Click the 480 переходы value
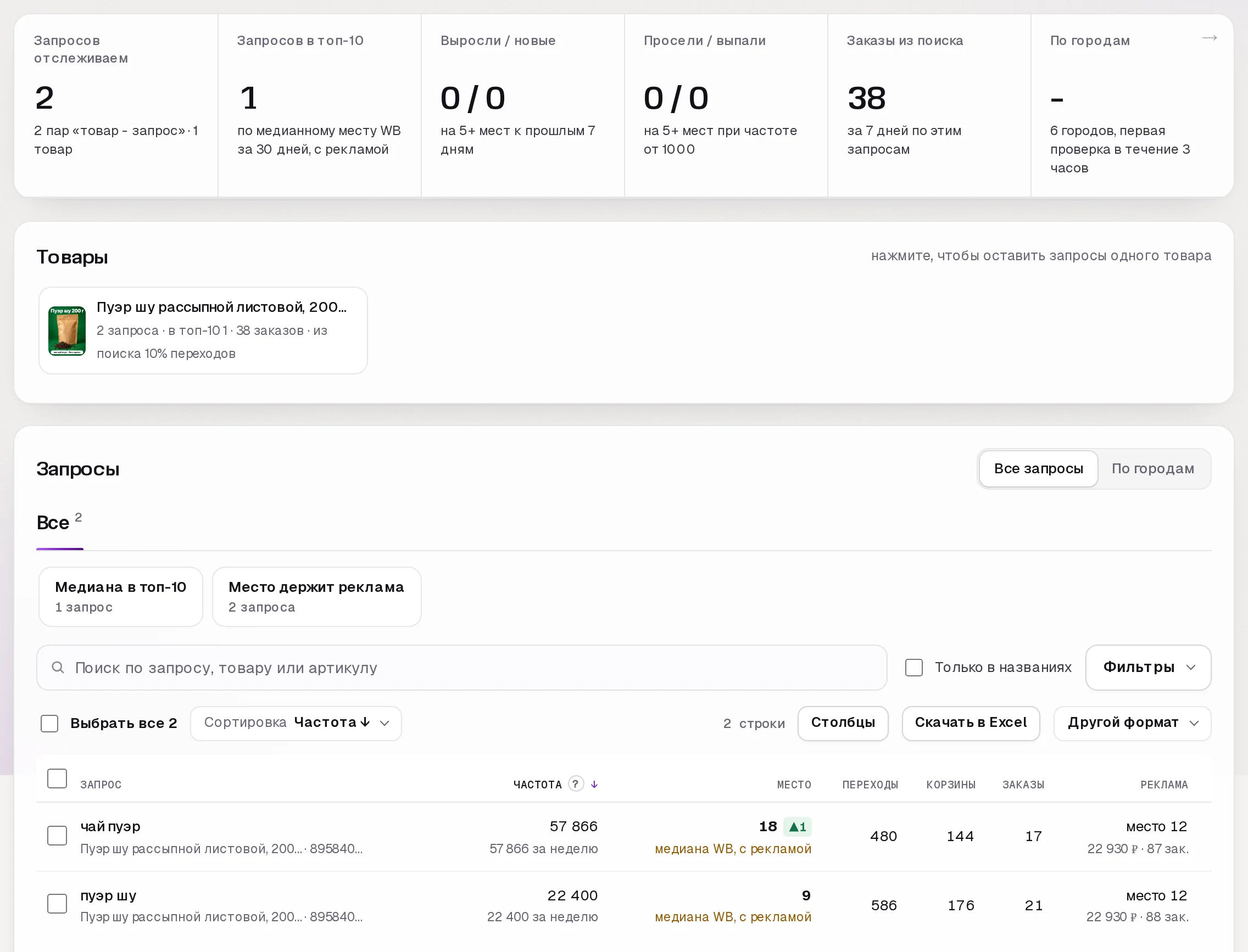Image resolution: width=1248 pixels, height=952 pixels. (x=883, y=836)
